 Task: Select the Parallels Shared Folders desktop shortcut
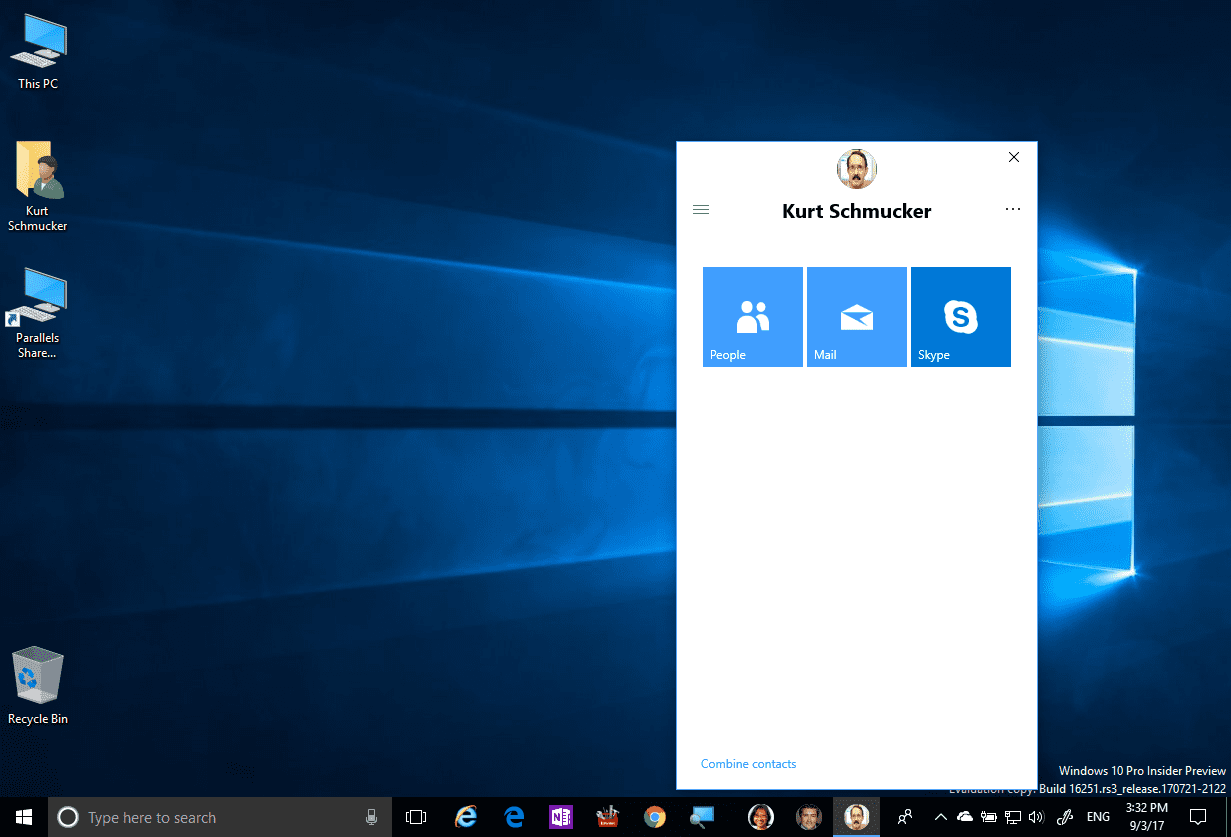37,314
